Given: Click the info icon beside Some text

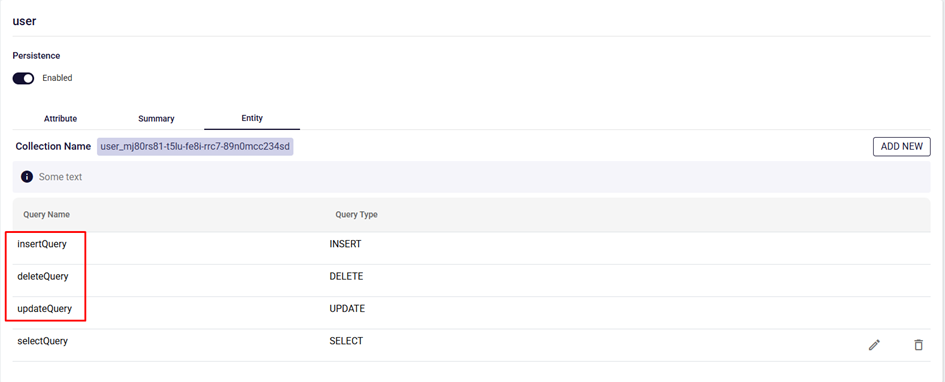Looking at the screenshot, I should pos(27,177).
